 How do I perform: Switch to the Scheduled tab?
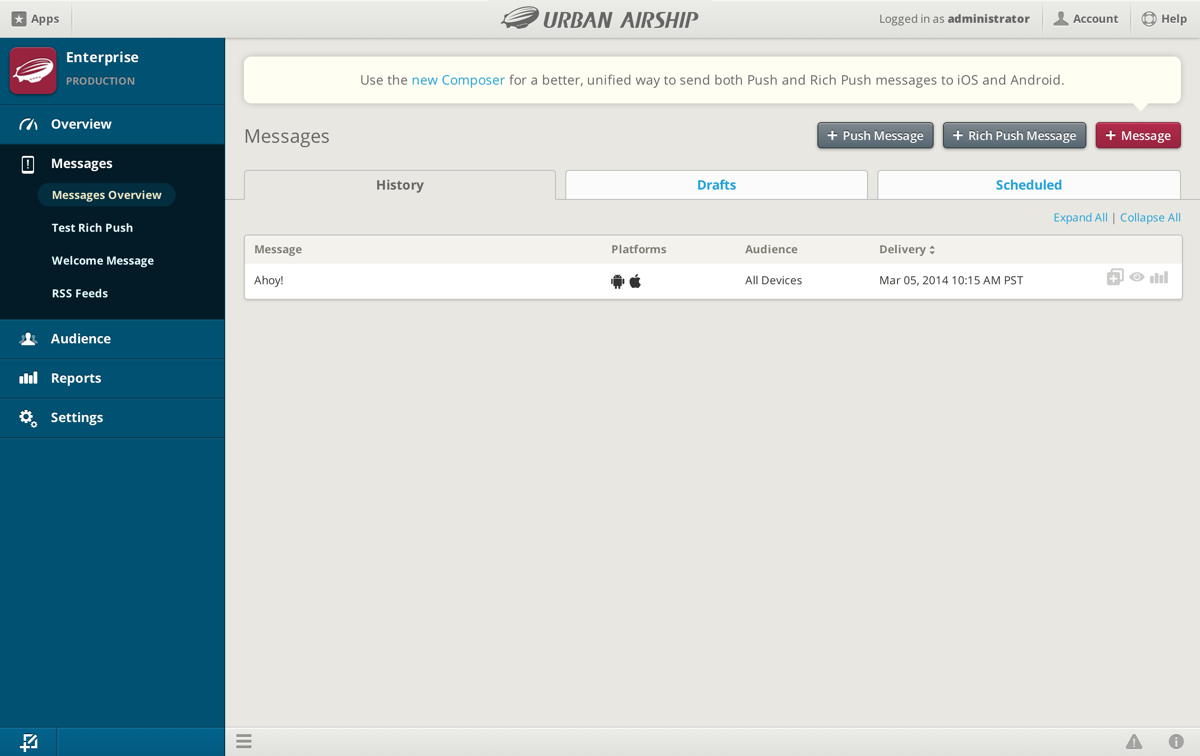pyautogui.click(x=1029, y=185)
